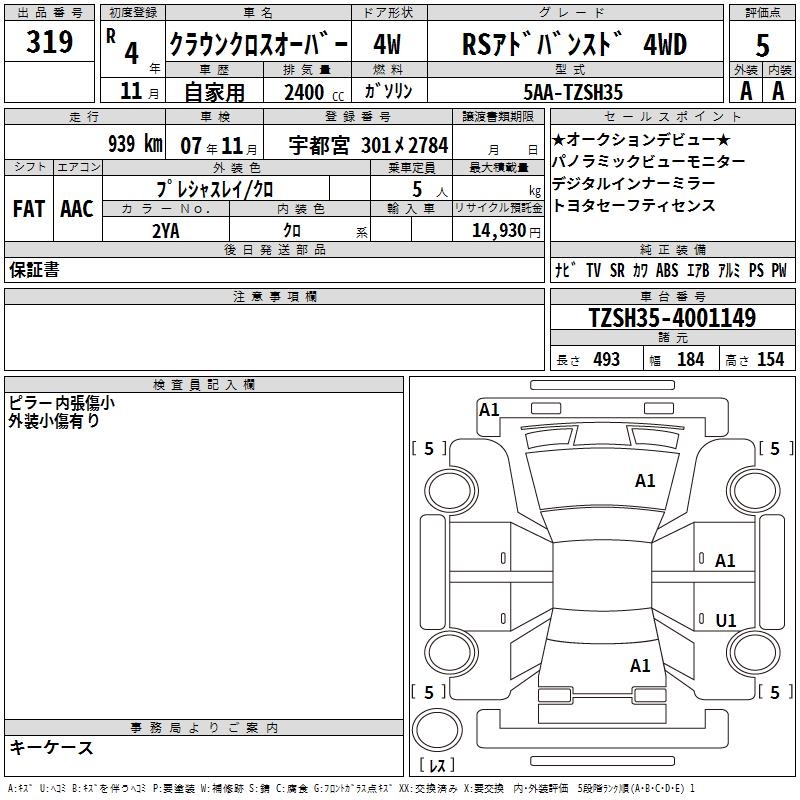Click the interior color value クロ
The height and width of the screenshot is (800, 800).
click(293, 231)
